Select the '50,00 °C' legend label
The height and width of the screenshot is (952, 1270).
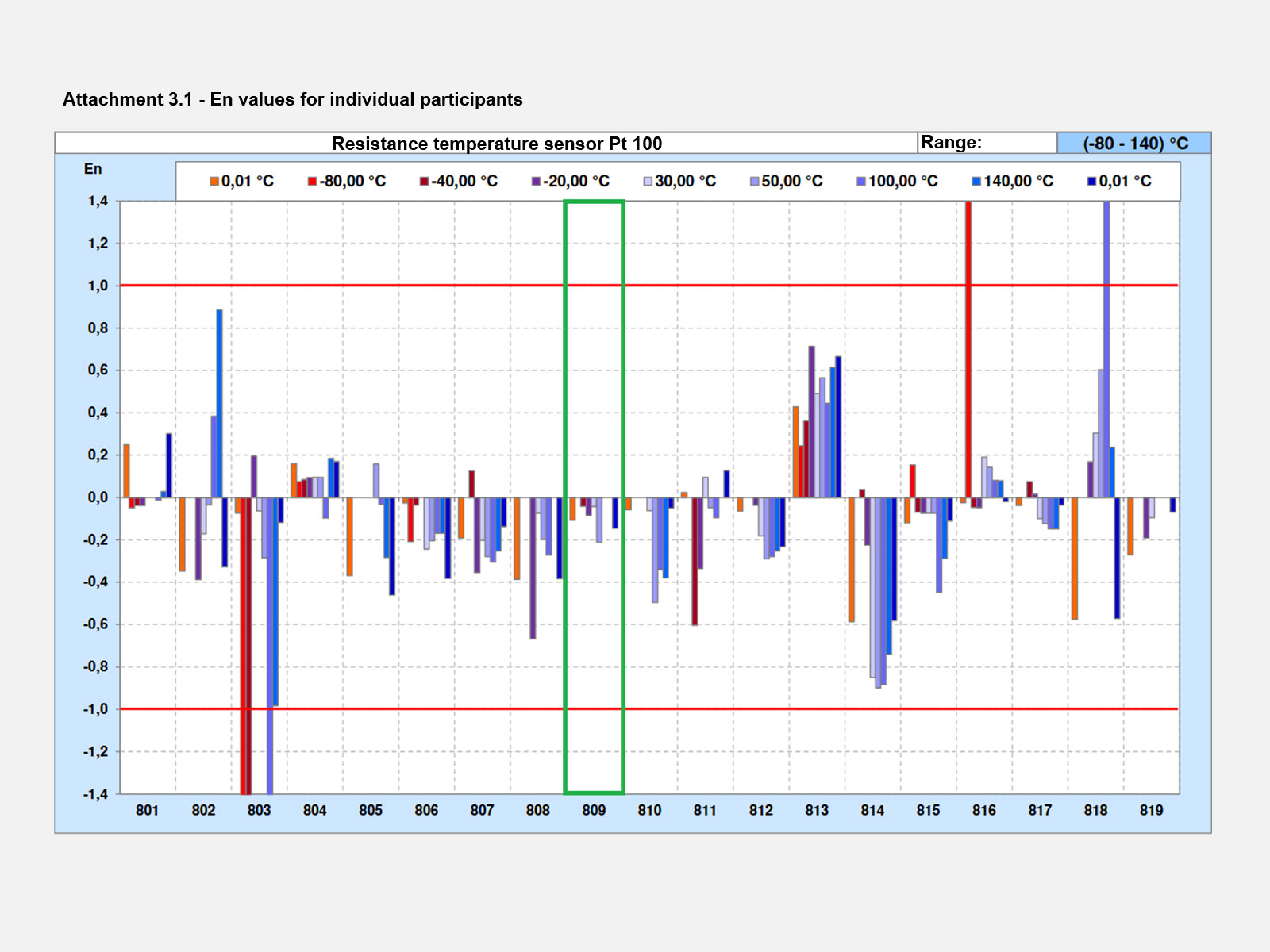coord(792,182)
